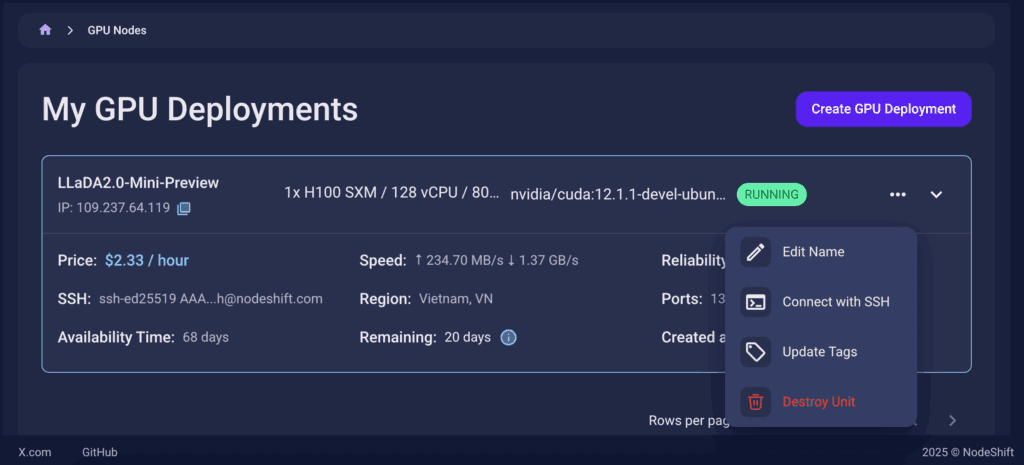Click the 1x H100 SXM hardware spec
This screenshot has height=465, width=1024.
(x=391, y=194)
